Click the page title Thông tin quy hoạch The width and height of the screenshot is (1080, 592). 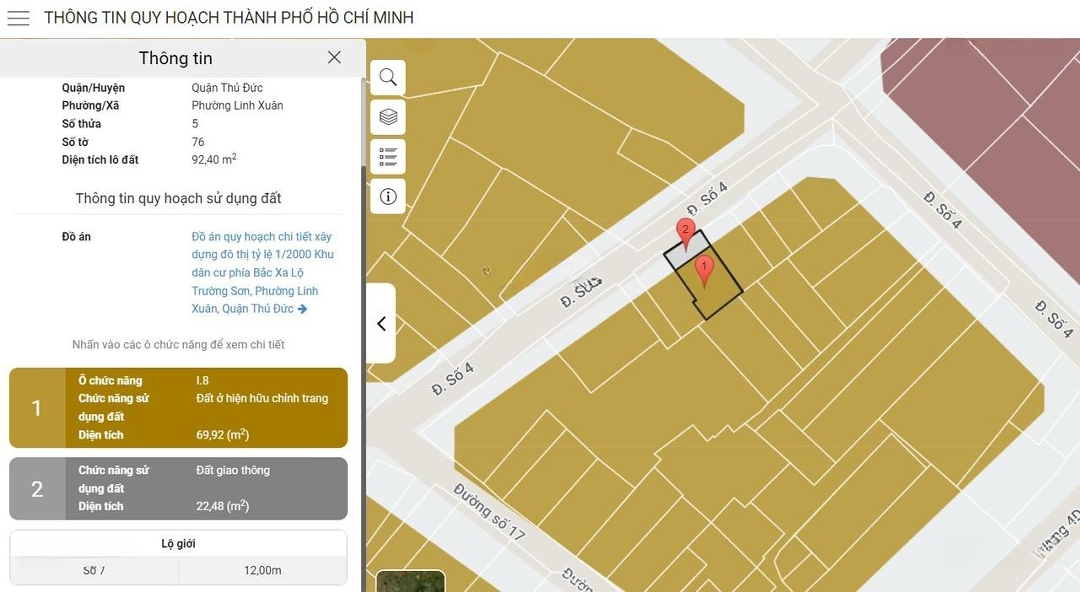coord(229,18)
